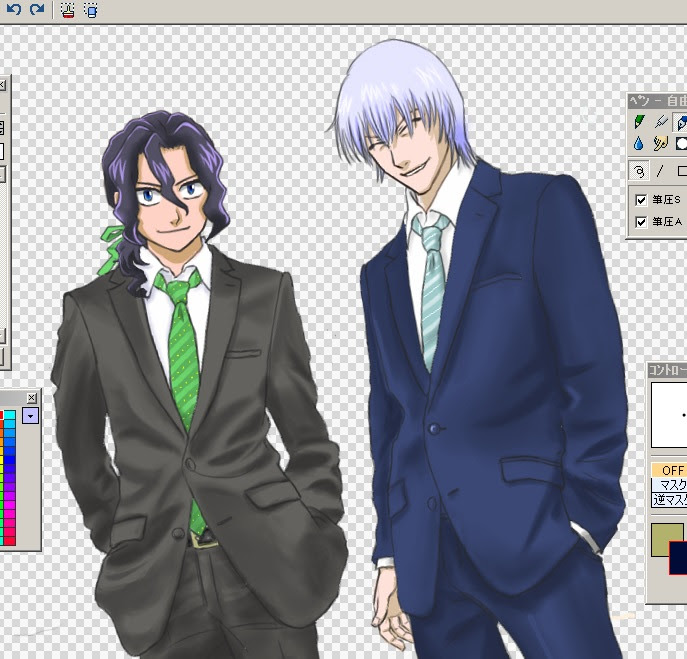
Task: Choose the straight line stroke mode
Action: pyautogui.click(x=660, y=170)
